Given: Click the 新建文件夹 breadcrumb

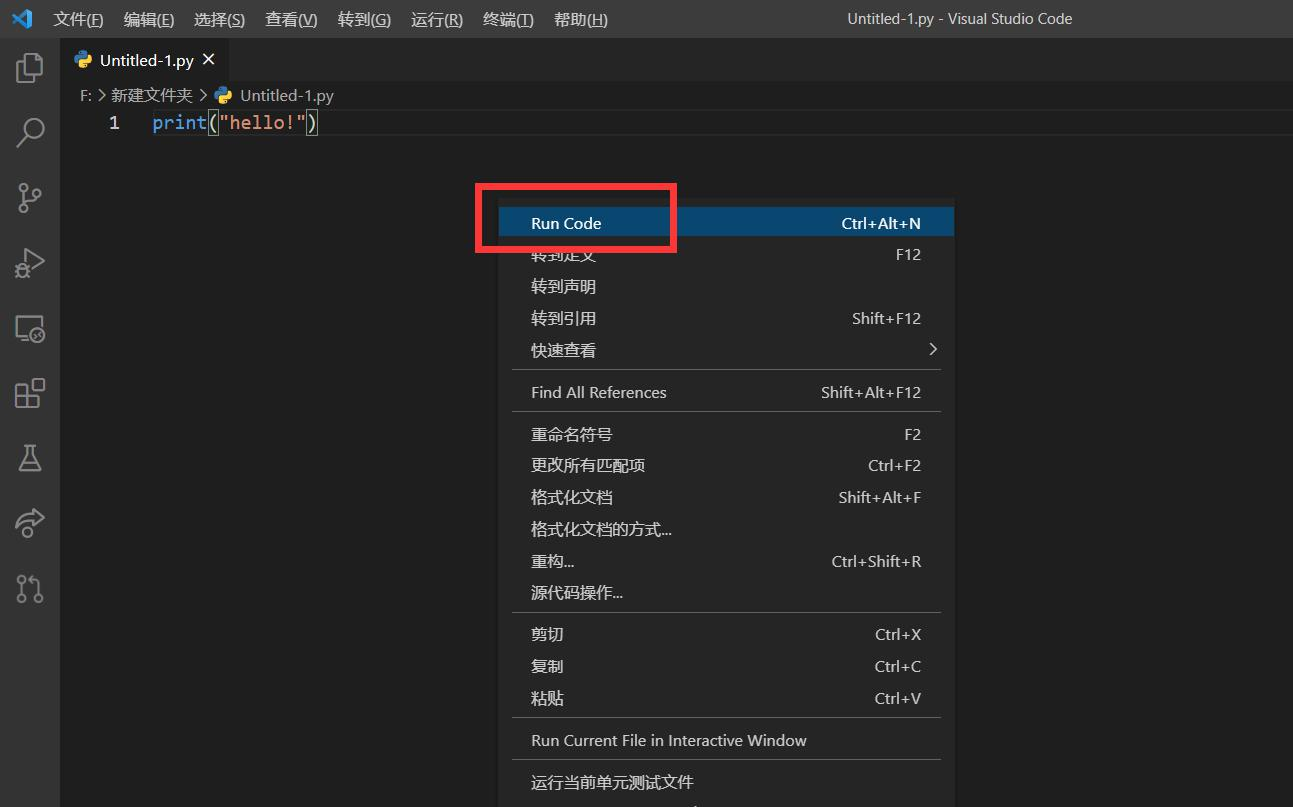Looking at the screenshot, I should (151, 95).
